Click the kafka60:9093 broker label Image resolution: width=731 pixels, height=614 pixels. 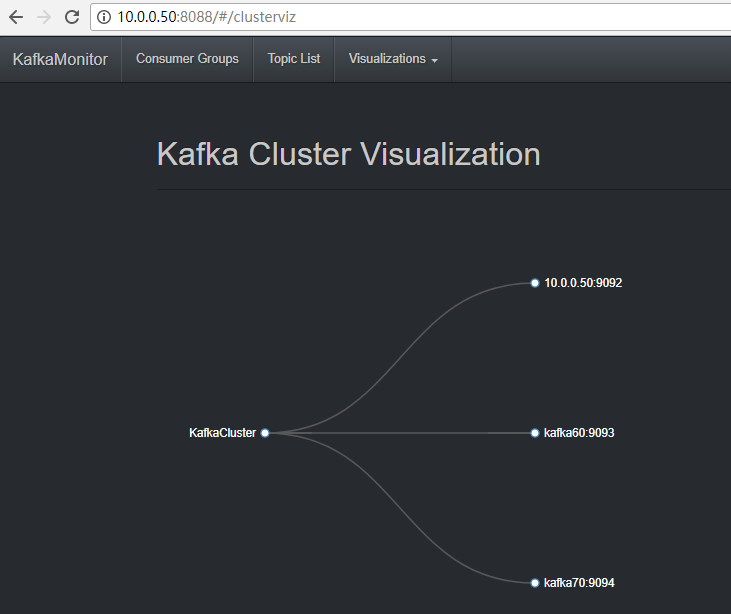[x=579, y=433]
